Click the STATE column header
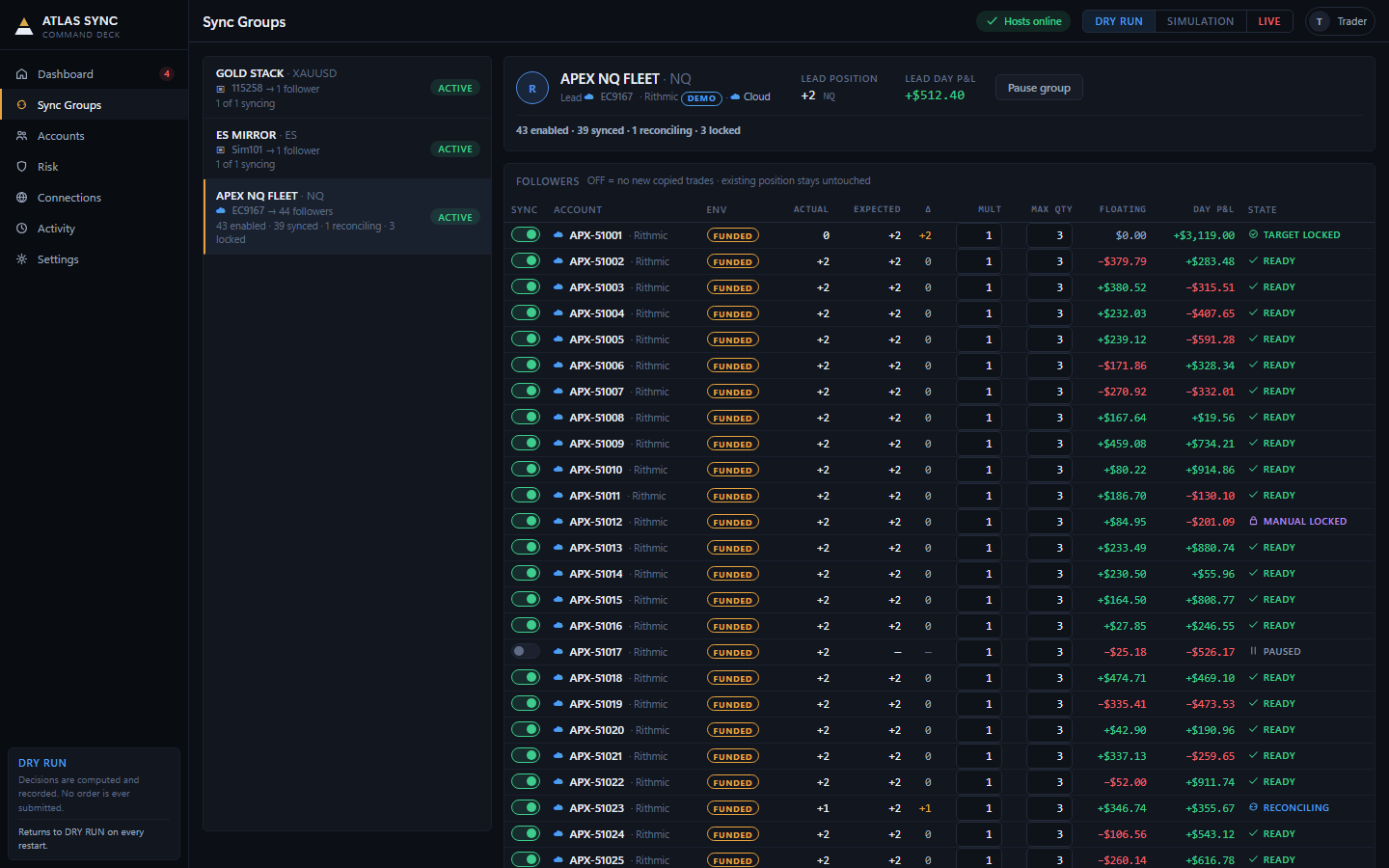Image resolution: width=1389 pixels, height=868 pixels. click(1262, 209)
